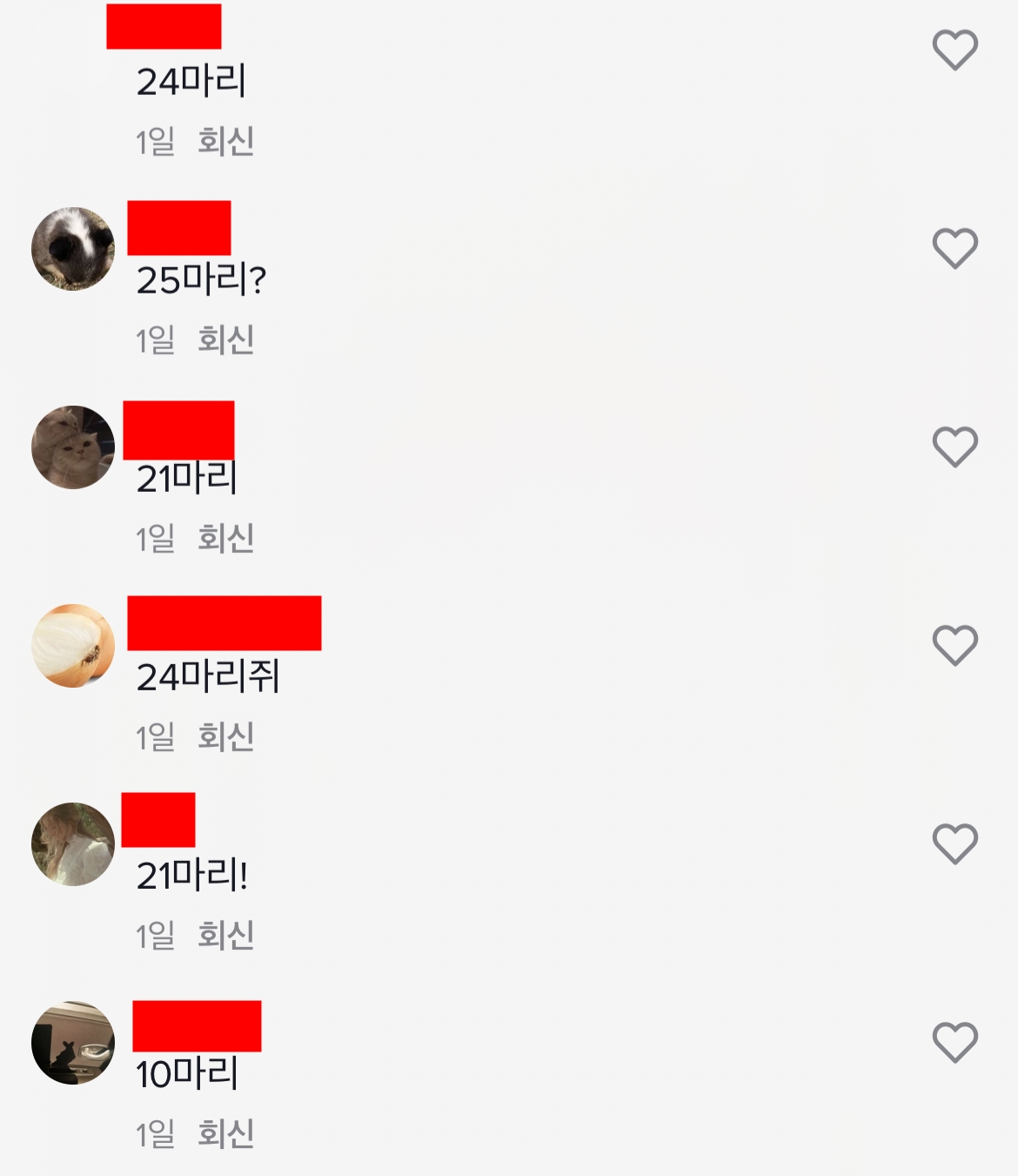1018x1176 pixels.
Task: Reply to the first '21마리' comment
Action: (x=225, y=538)
